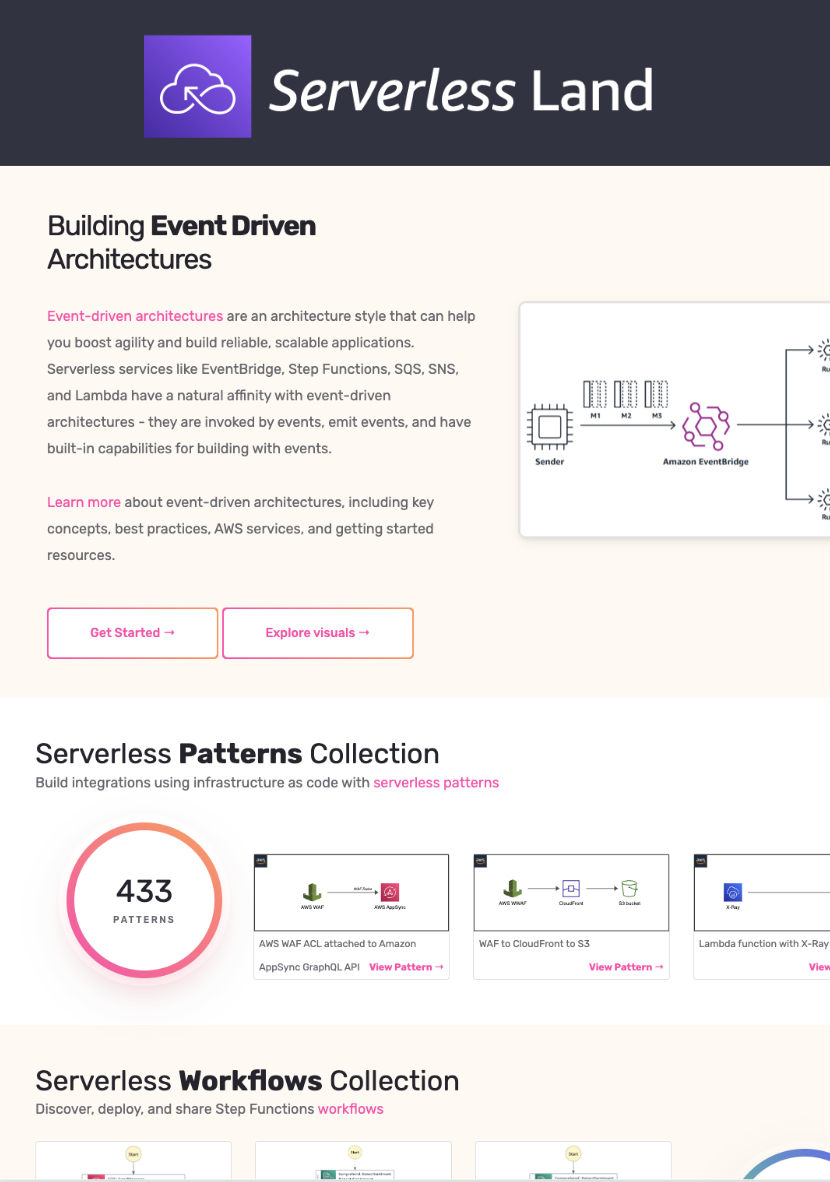Open the serverless patterns link
The image size is (830, 1182).
tap(436, 782)
